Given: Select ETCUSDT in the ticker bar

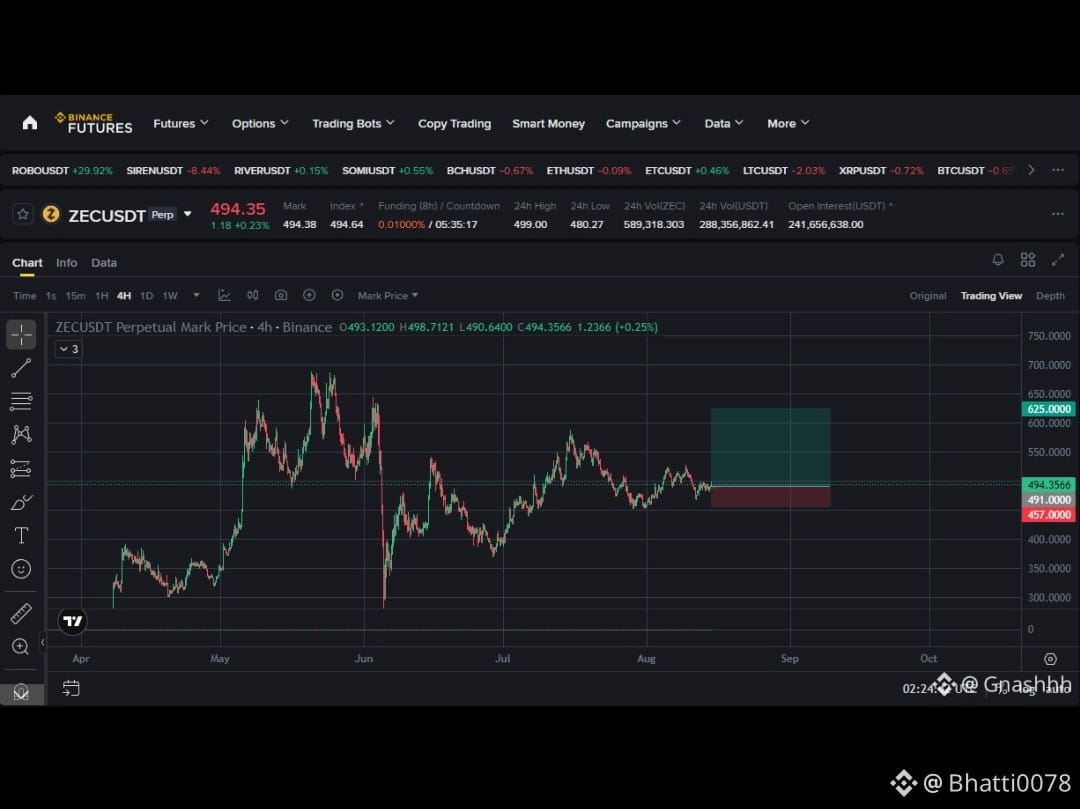Looking at the screenshot, I should click(687, 171).
